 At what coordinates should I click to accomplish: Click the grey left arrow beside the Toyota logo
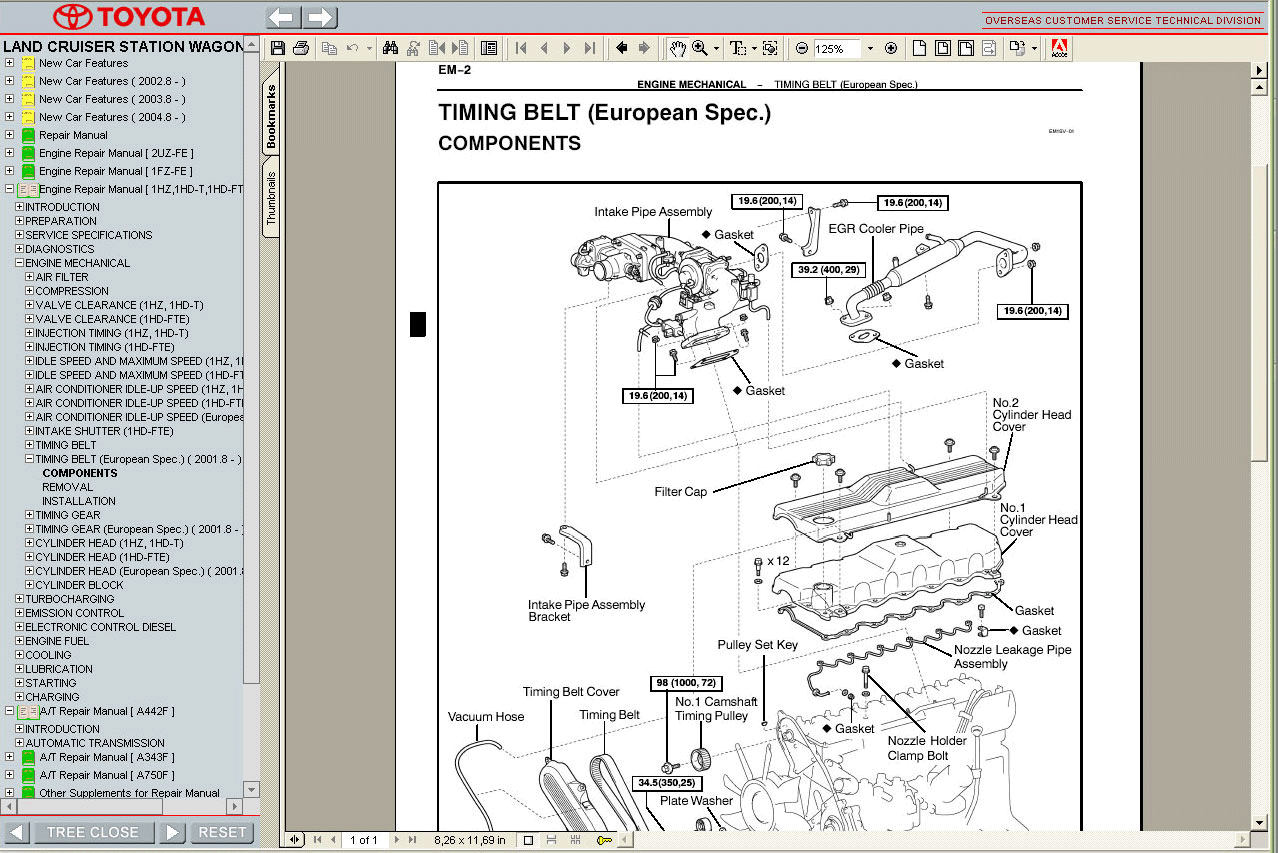(x=283, y=17)
